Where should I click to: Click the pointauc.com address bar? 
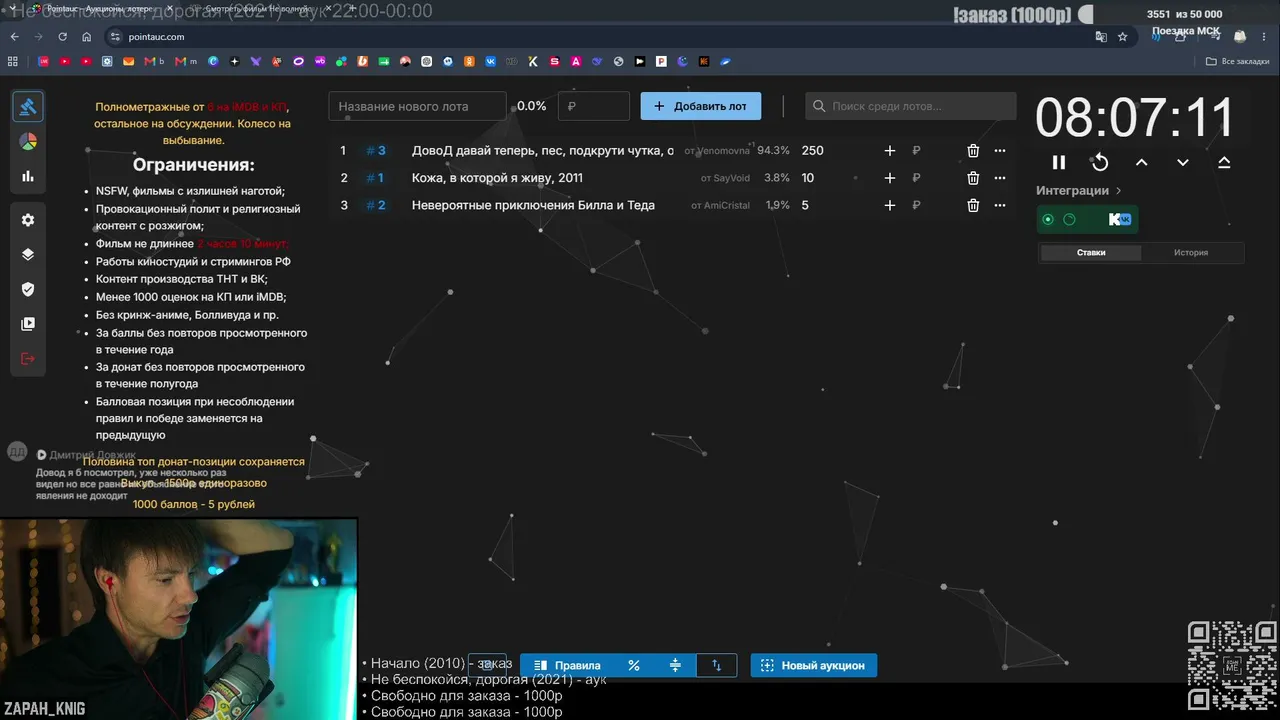(x=600, y=37)
